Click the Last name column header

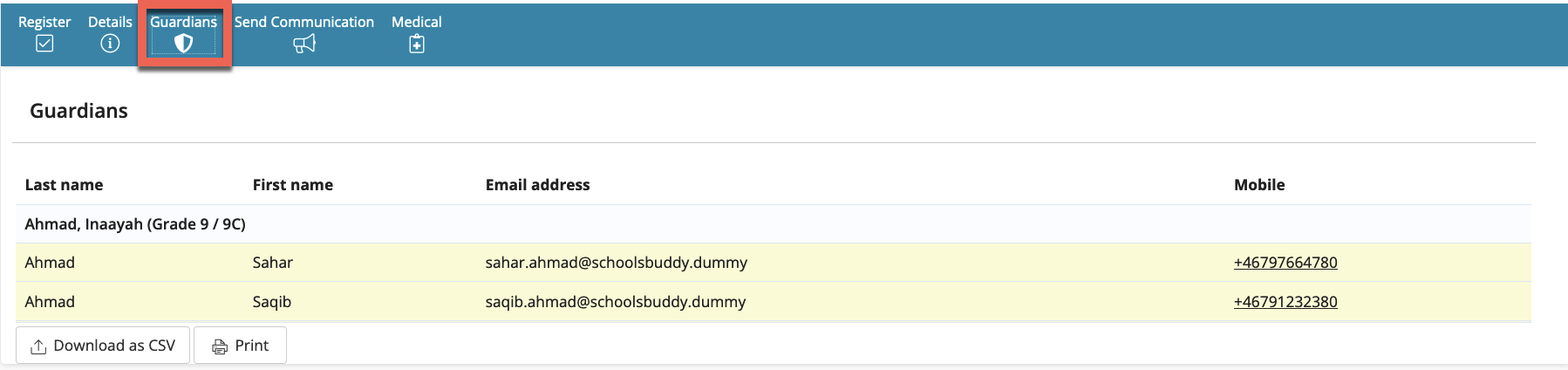point(64,185)
